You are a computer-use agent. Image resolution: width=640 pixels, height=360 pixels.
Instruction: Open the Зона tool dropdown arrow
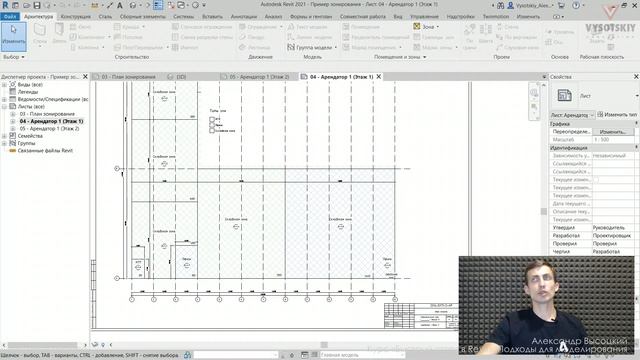click(438, 27)
